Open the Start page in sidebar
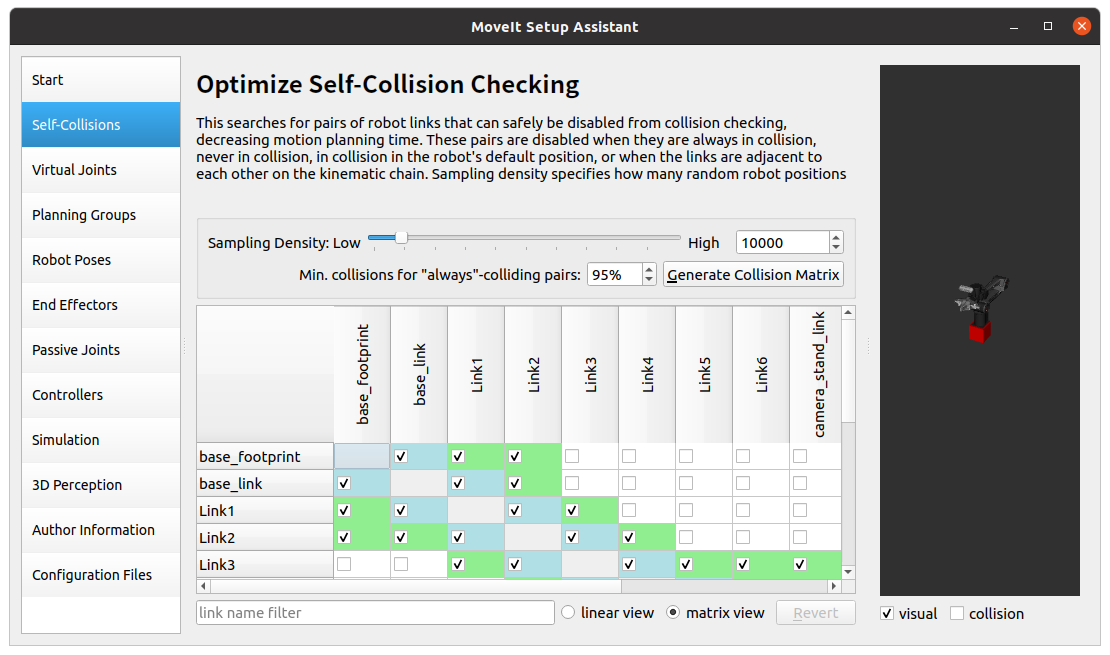 (x=101, y=80)
